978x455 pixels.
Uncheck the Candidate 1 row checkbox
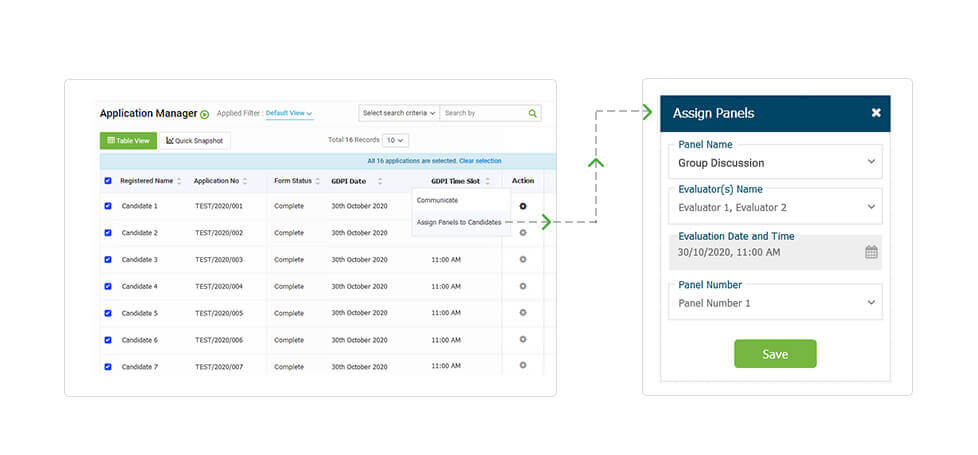coord(108,206)
